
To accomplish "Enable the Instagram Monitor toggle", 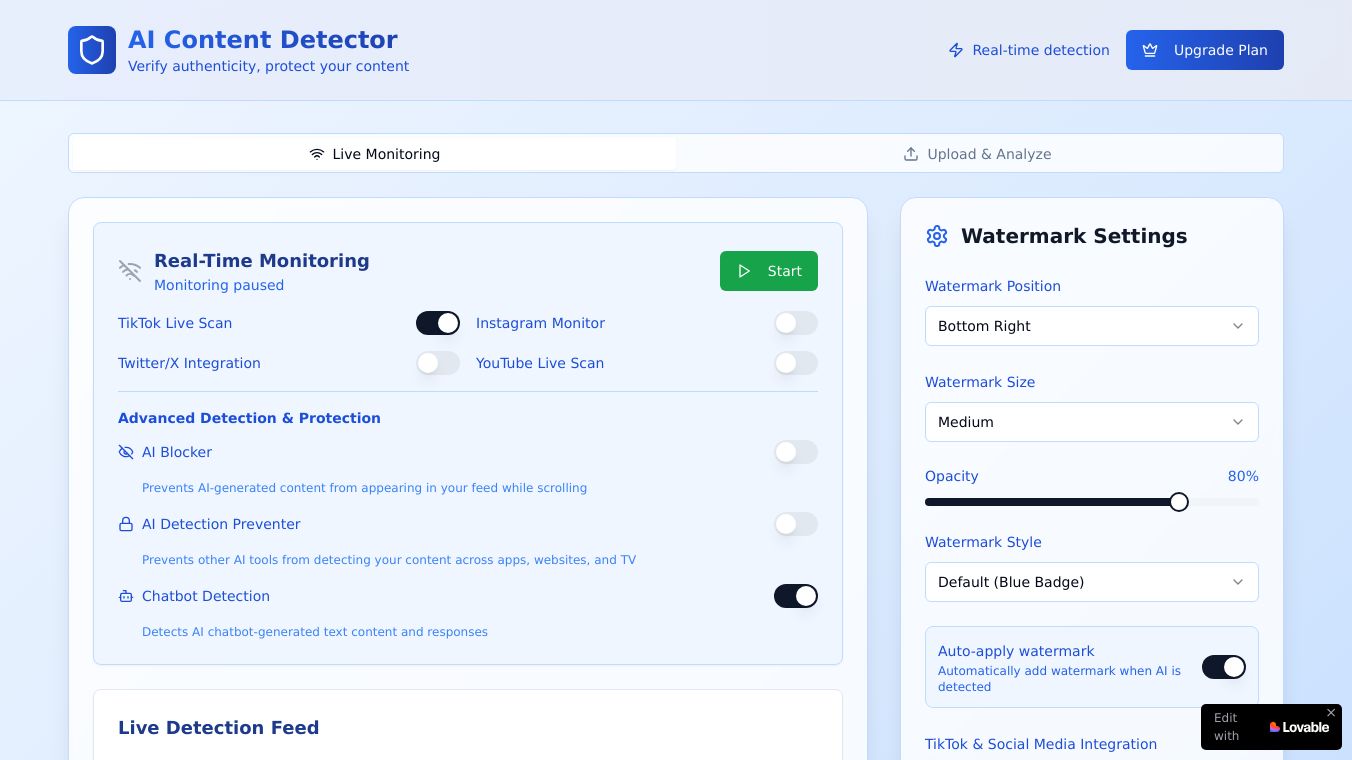I will (796, 323).
